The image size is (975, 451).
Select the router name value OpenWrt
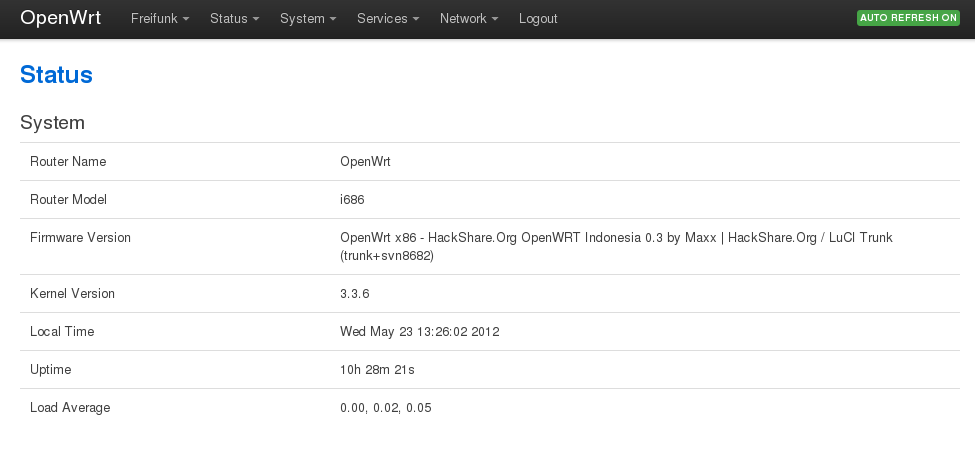click(x=365, y=162)
